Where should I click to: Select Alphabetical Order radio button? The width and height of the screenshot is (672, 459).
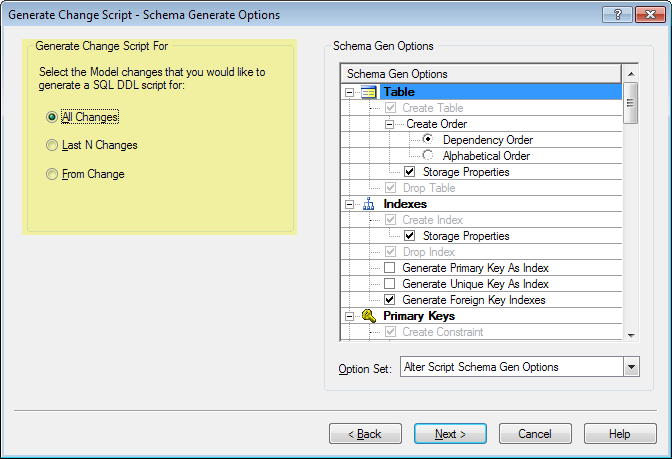click(x=429, y=156)
